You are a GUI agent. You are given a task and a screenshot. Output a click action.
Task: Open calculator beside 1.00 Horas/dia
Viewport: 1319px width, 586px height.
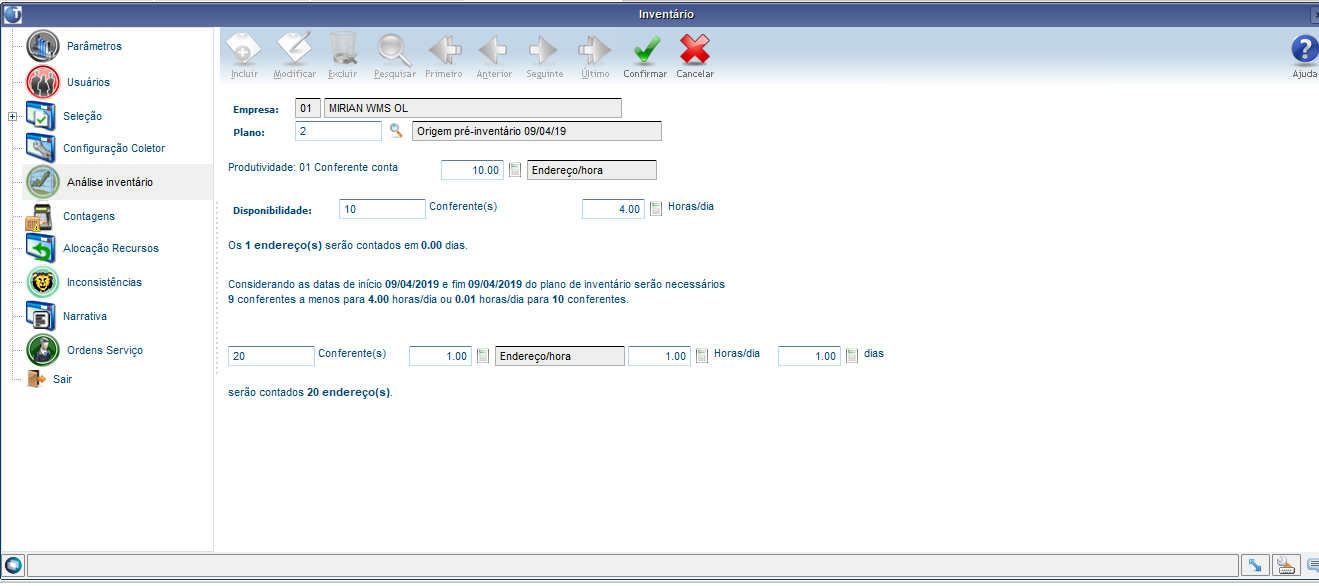(702, 356)
